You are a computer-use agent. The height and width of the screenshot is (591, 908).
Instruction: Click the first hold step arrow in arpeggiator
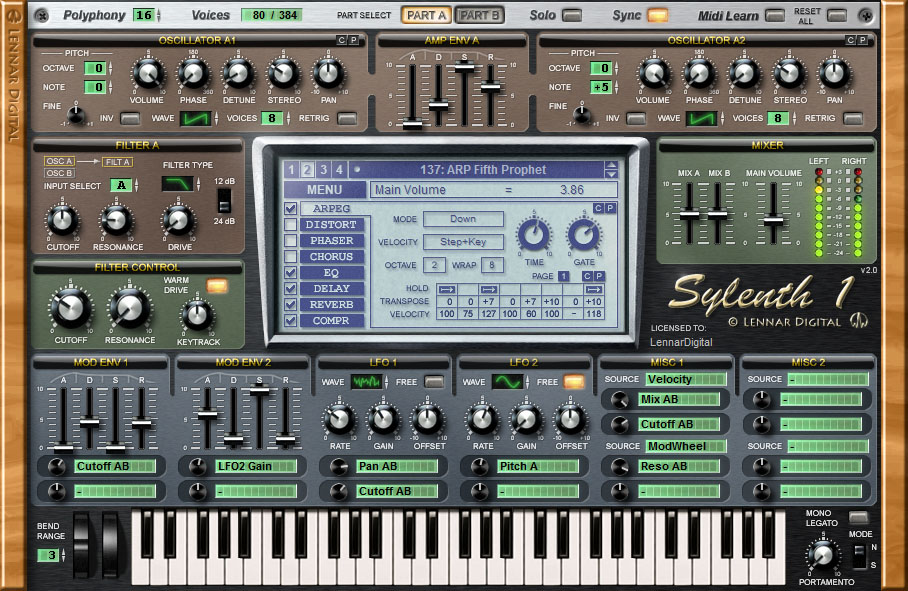tap(447, 289)
